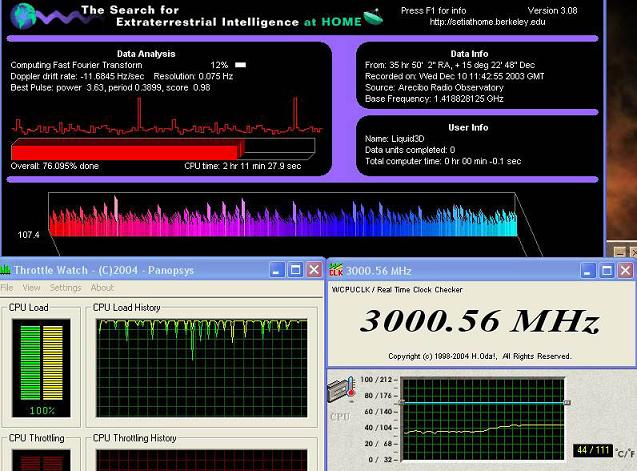The width and height of the screenshot is (637, 471).
Task: Click 'Base Frequency: 1.418828125 GHz' text
Action: [434, 99]
